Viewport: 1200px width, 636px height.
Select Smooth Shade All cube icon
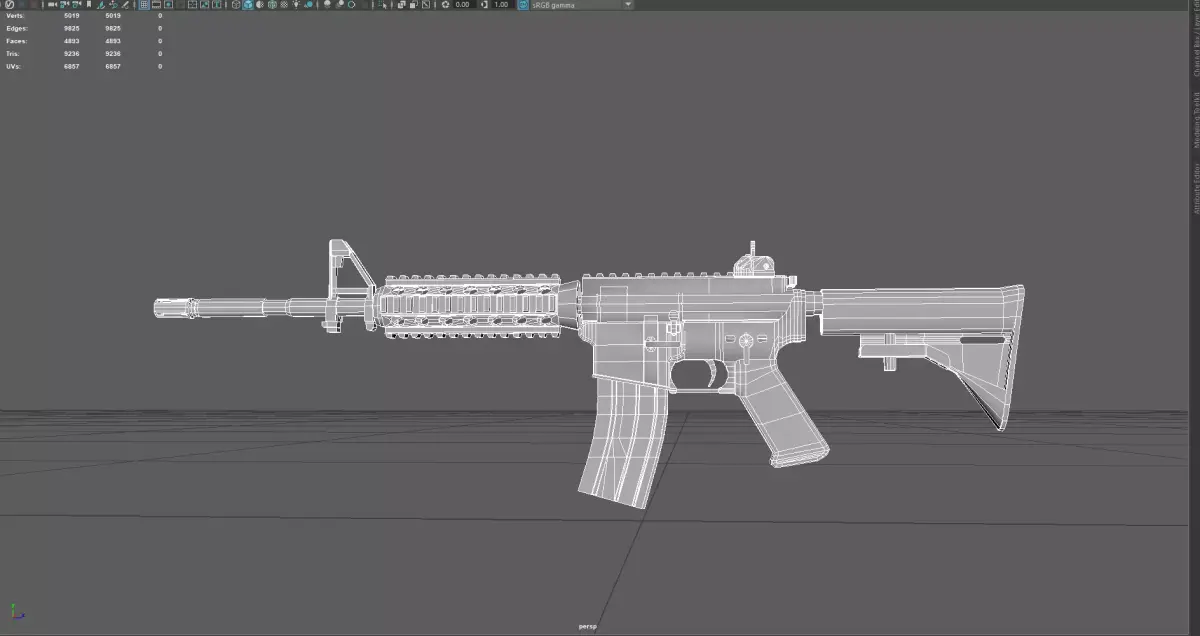[247, 5]
